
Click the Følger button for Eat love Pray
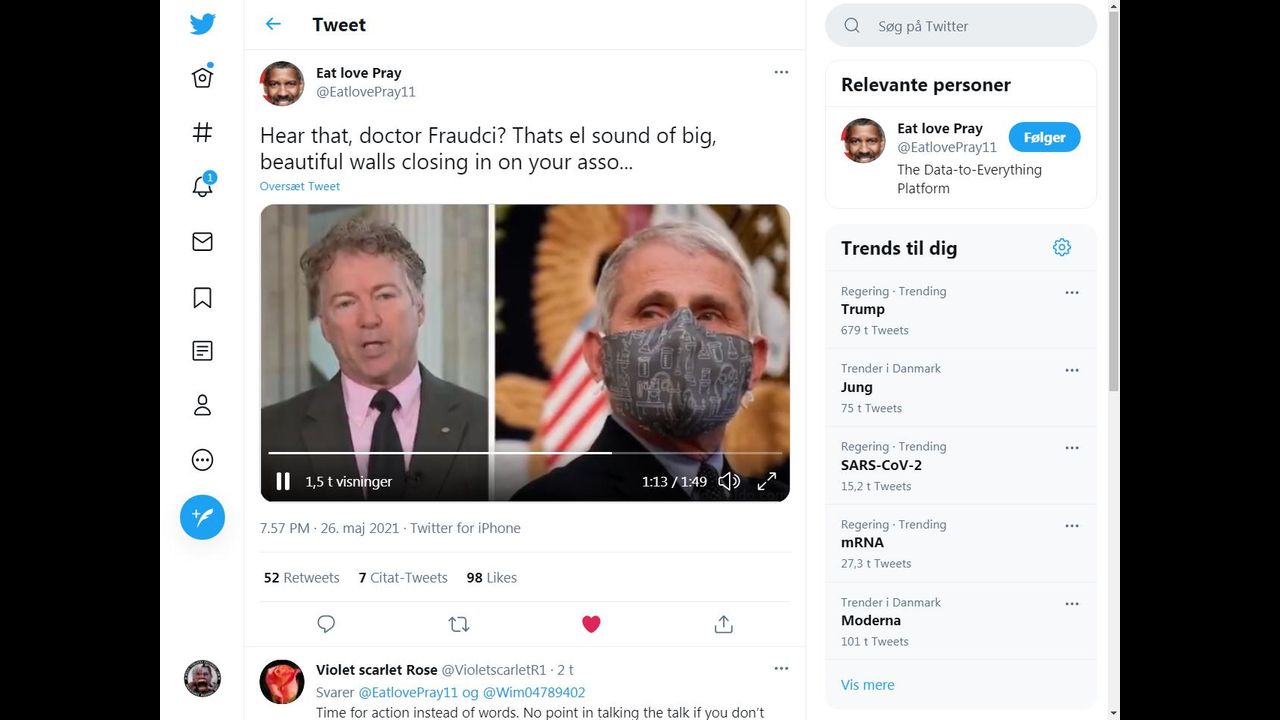coord(1044,138)
